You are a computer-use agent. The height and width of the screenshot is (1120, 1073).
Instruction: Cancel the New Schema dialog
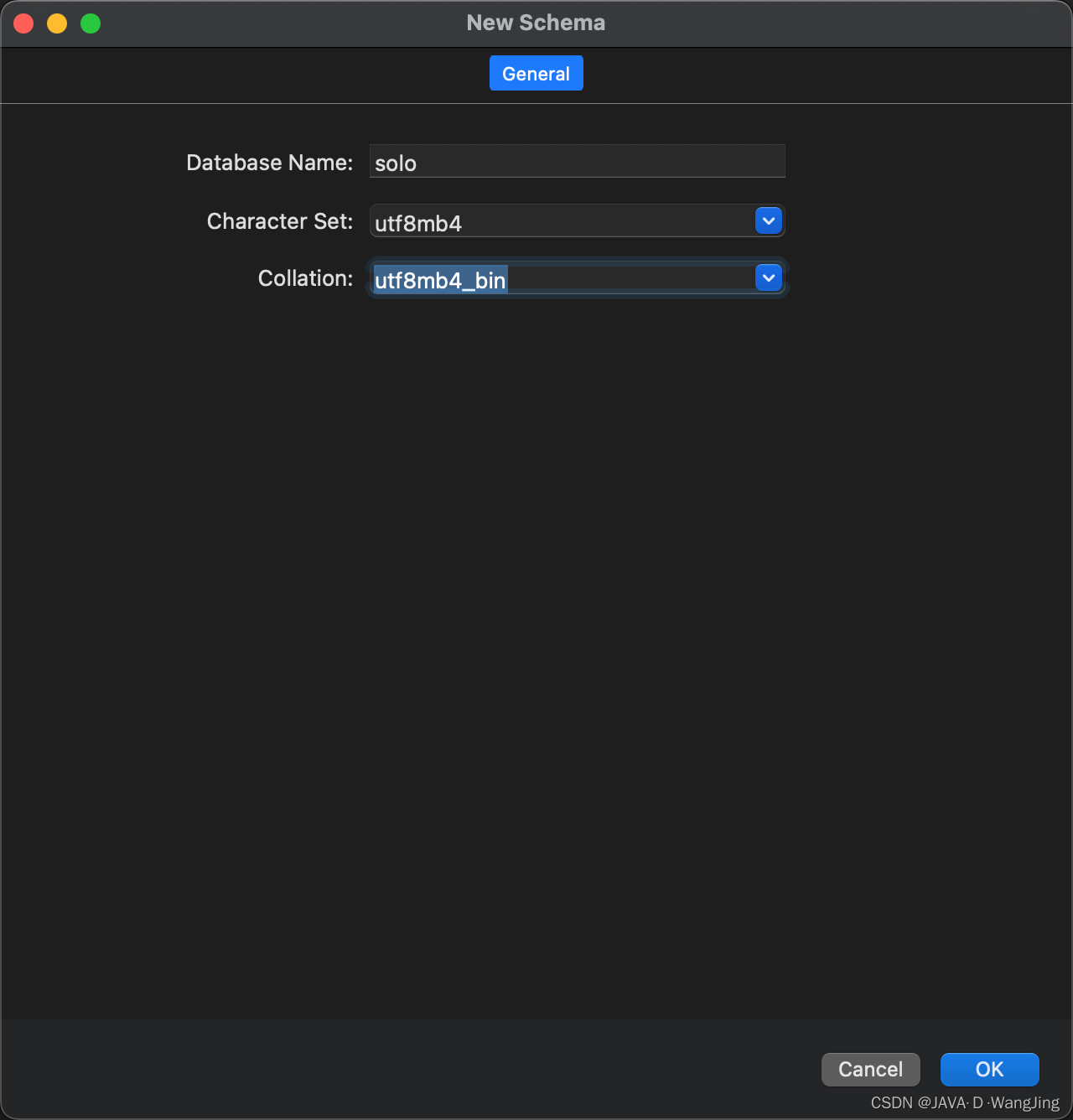pos(870,1070)
